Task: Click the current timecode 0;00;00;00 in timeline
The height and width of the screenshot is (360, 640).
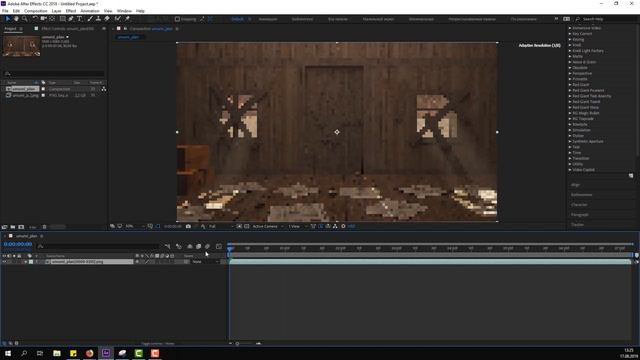Action: click(18, 244)
